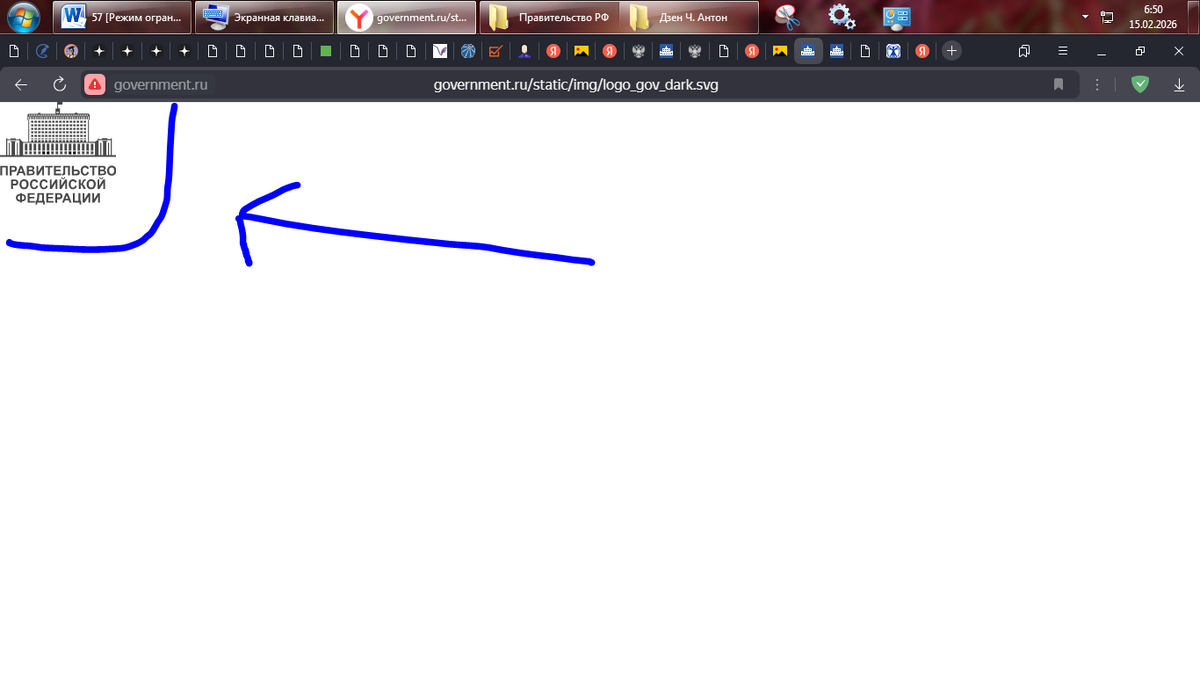
Task: Click the government.ru site name chip
Action: [160, 85]
